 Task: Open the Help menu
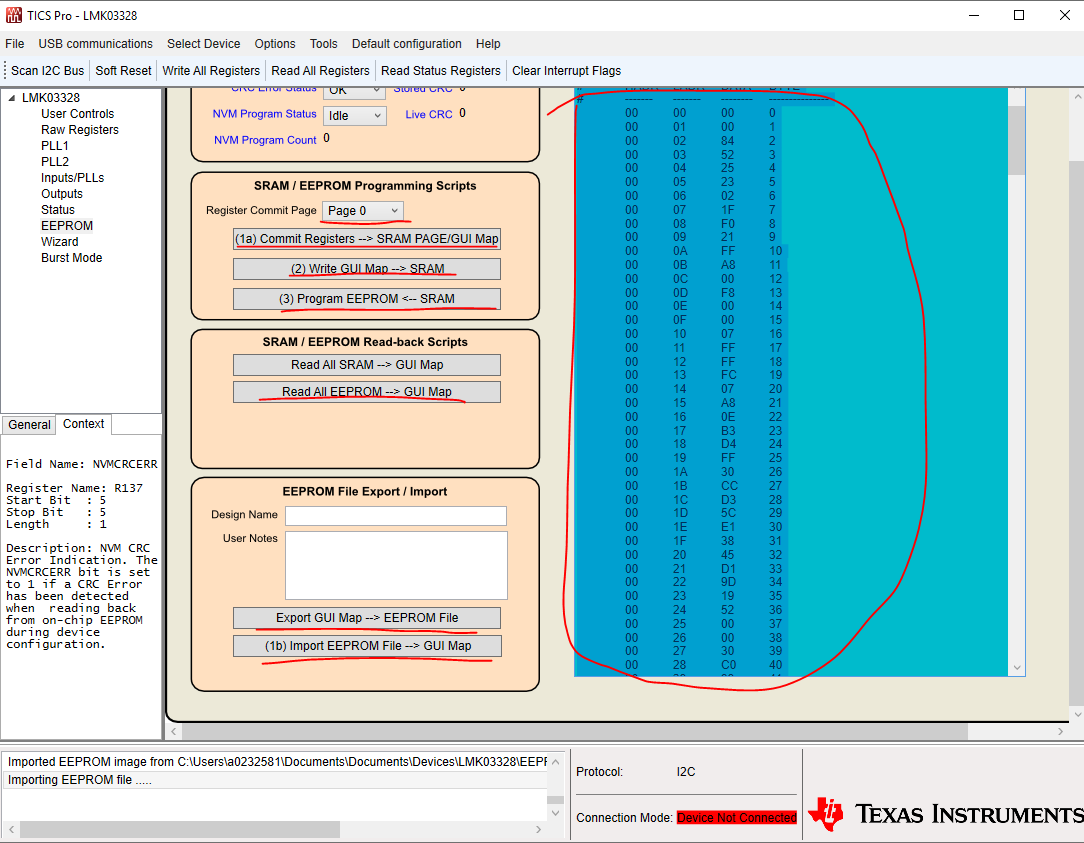point(488,44)
